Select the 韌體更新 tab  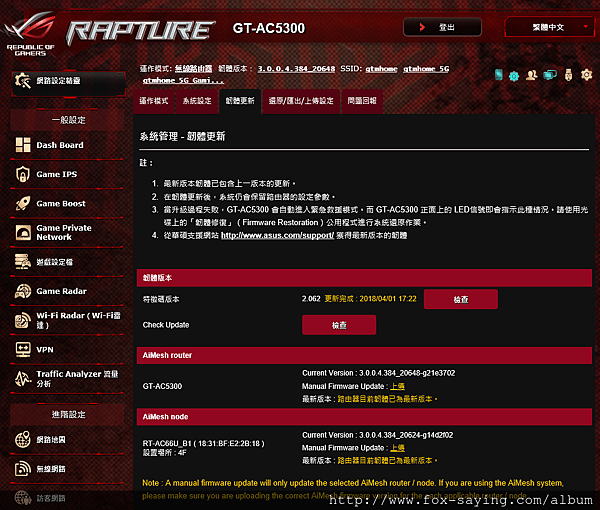click(240, 101)
